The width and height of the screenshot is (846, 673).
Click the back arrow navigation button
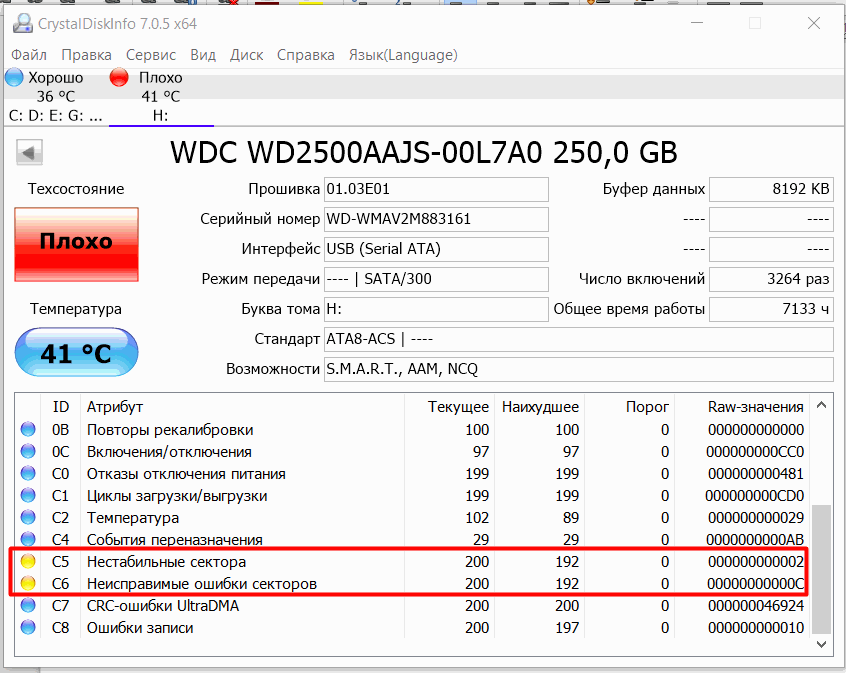pos(29,151)
